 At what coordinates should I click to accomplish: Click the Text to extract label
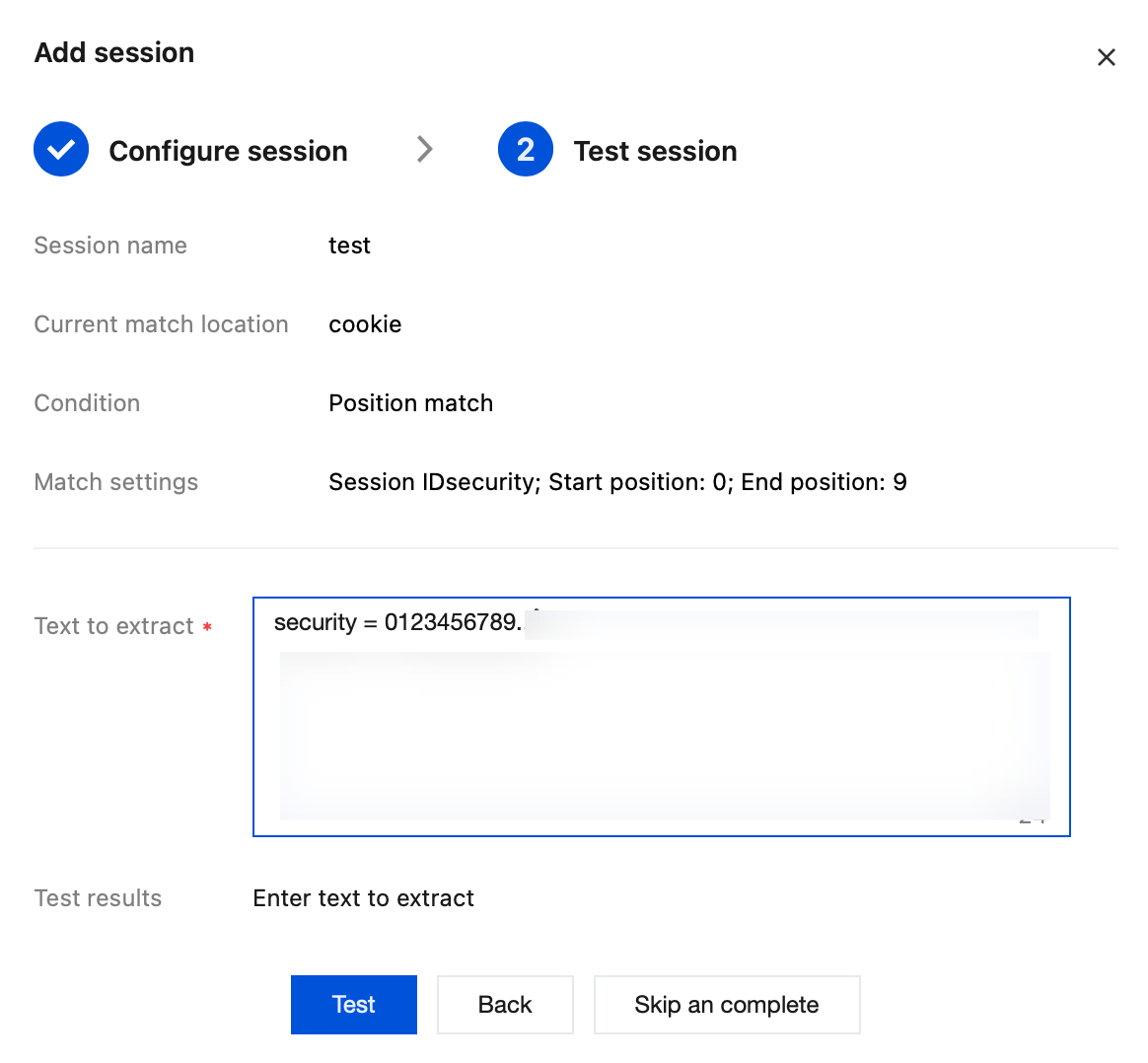coord(113,626)
